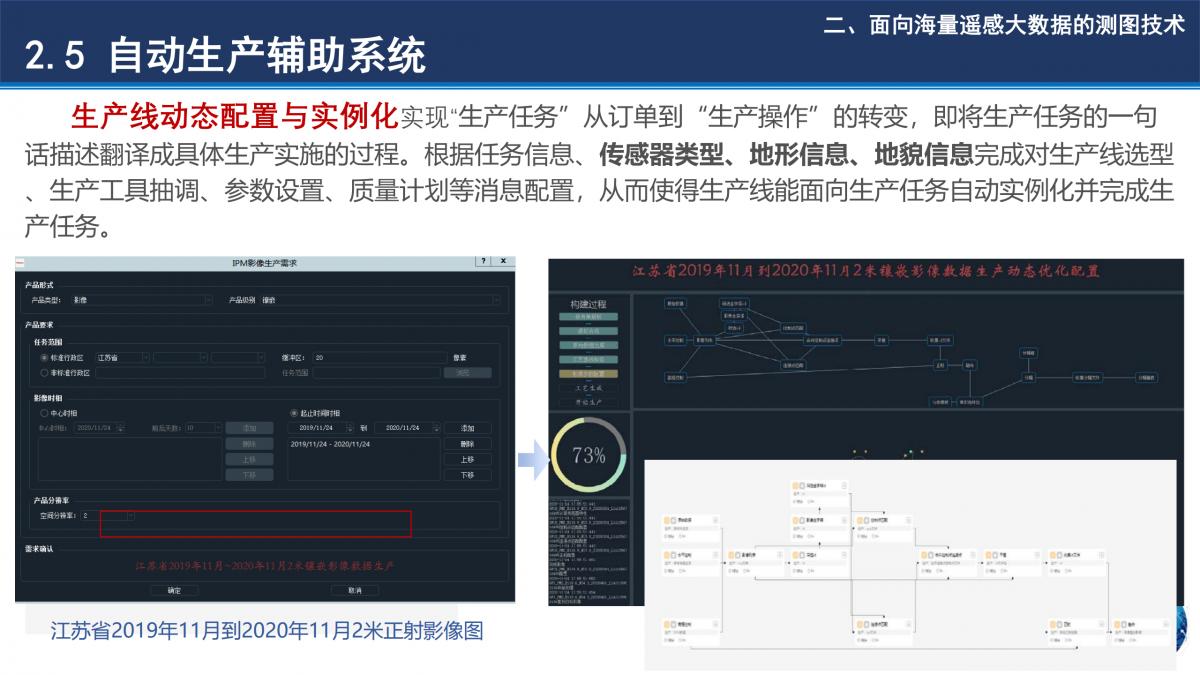This screenshot has height=675, width=1200.
Task: Click the 缓冲区 input field
Action: [x=380, y=358]
